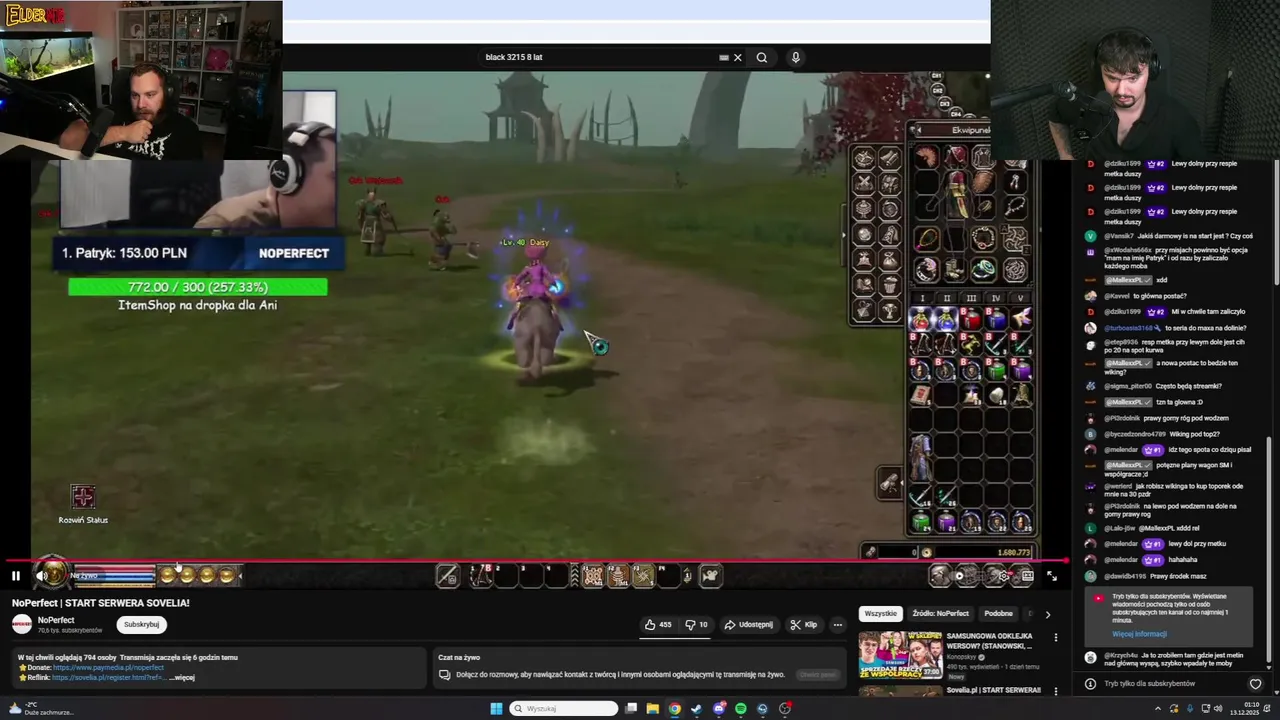Start voice search with the microphone icon
This screenshot has height=720, width=1280.
(x=796, y=57)
